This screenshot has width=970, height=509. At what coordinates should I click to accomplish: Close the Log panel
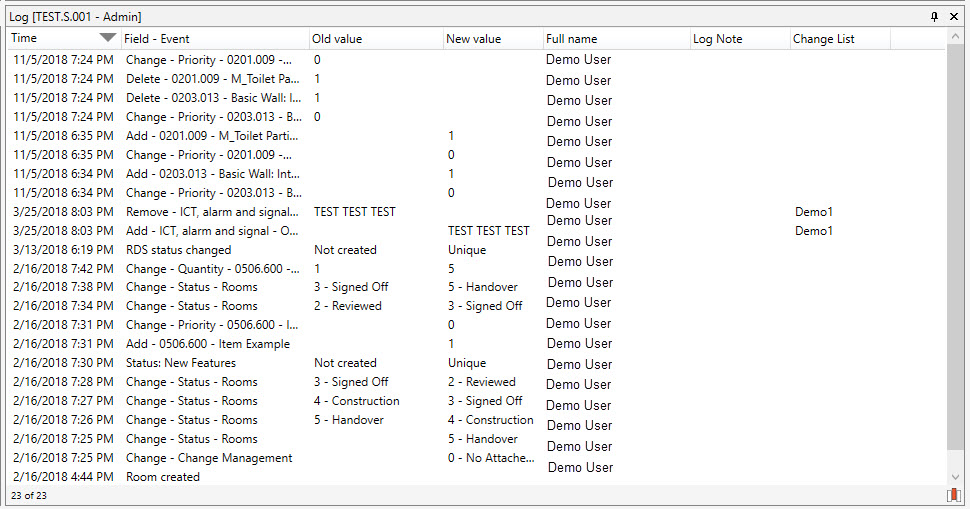(954, 17)
